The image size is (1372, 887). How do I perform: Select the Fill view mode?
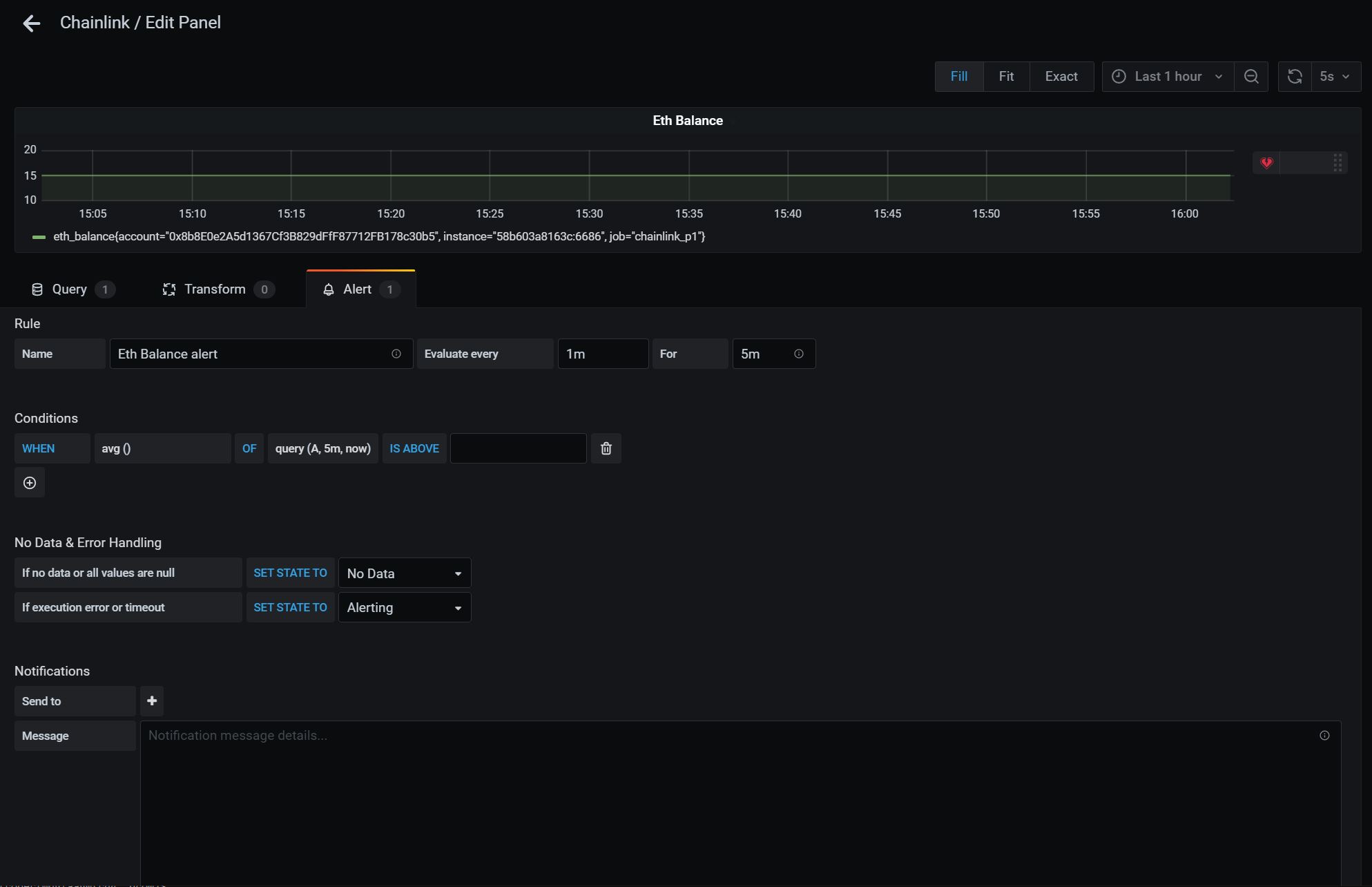pos(959,77)
